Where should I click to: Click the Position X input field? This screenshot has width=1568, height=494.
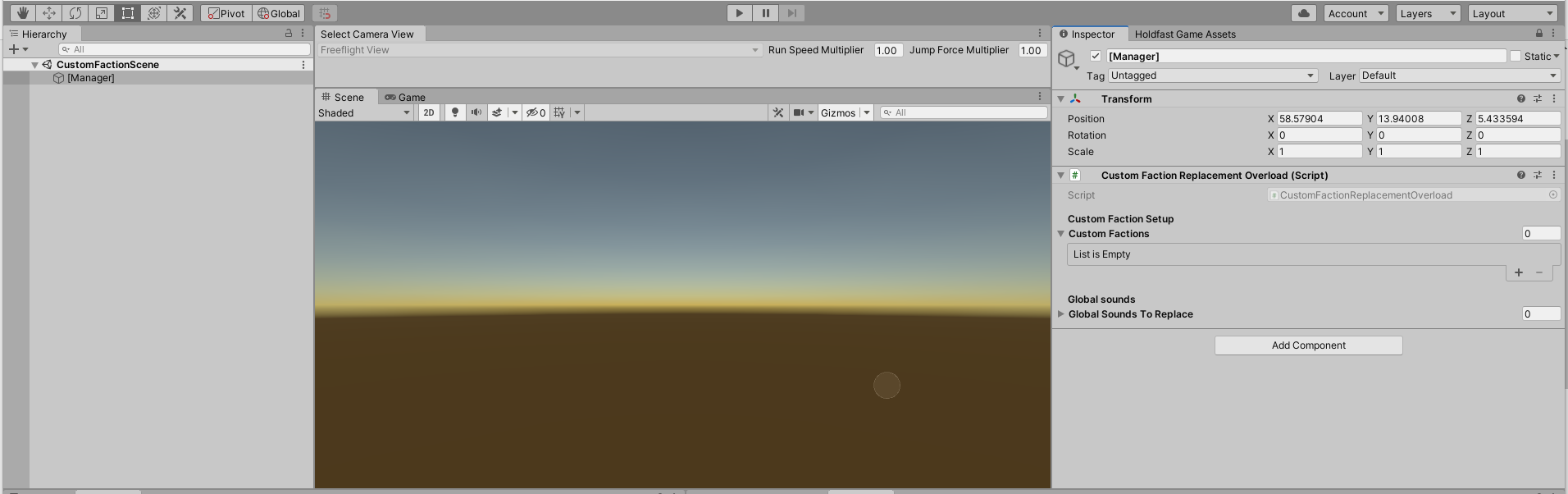click(1319, 118)
